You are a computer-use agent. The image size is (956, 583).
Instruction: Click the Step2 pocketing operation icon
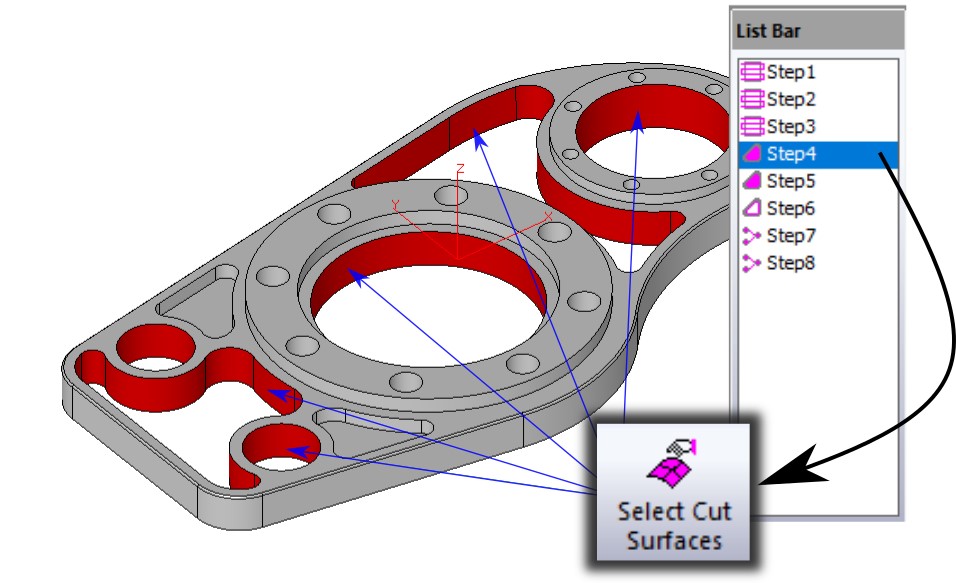tap(752, 99)
